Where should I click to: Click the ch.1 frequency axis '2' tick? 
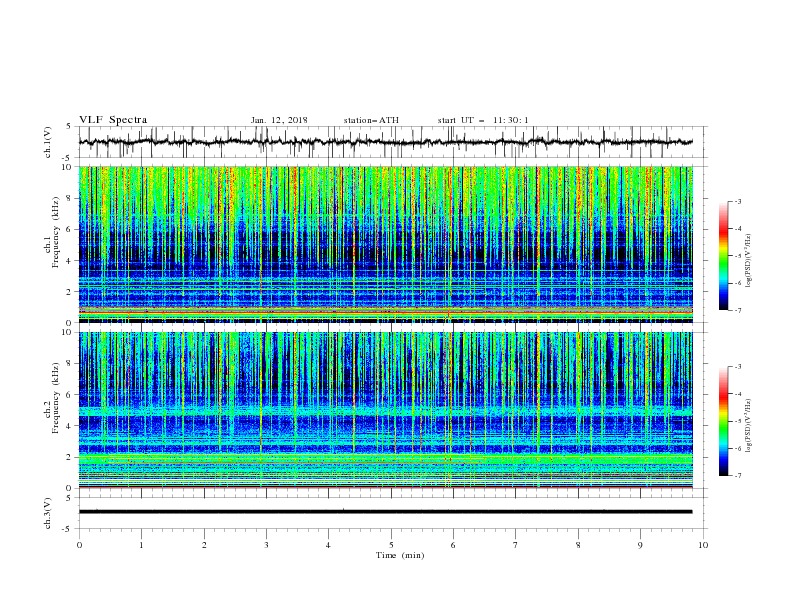pyautogui.click(x=69, y=291)
